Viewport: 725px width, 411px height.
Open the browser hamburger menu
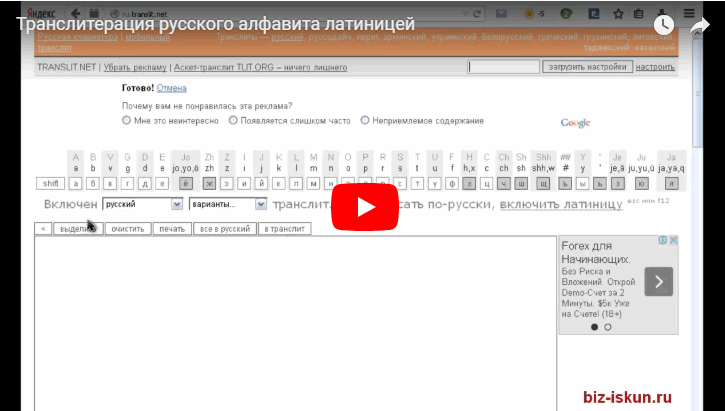click(689, 13)
